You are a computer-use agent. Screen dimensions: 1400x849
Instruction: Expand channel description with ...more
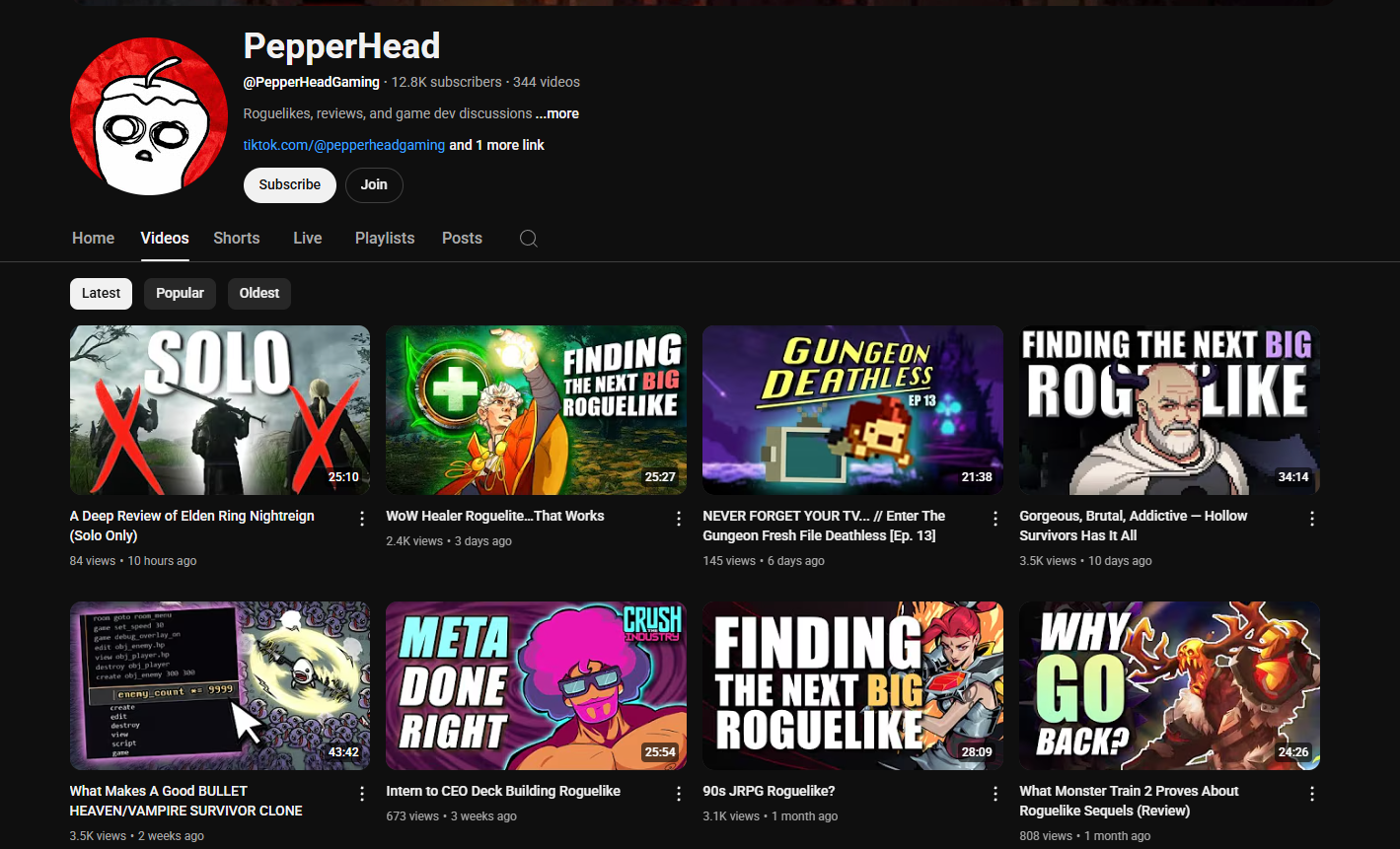point(557,113)
